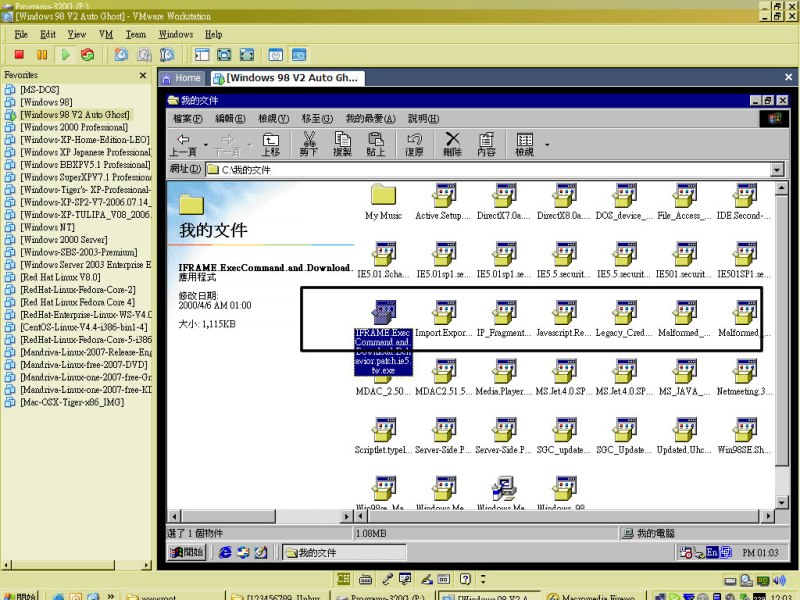Click Paste (貼上) toolbar button
800x600 pixels.
click(376, 144)
